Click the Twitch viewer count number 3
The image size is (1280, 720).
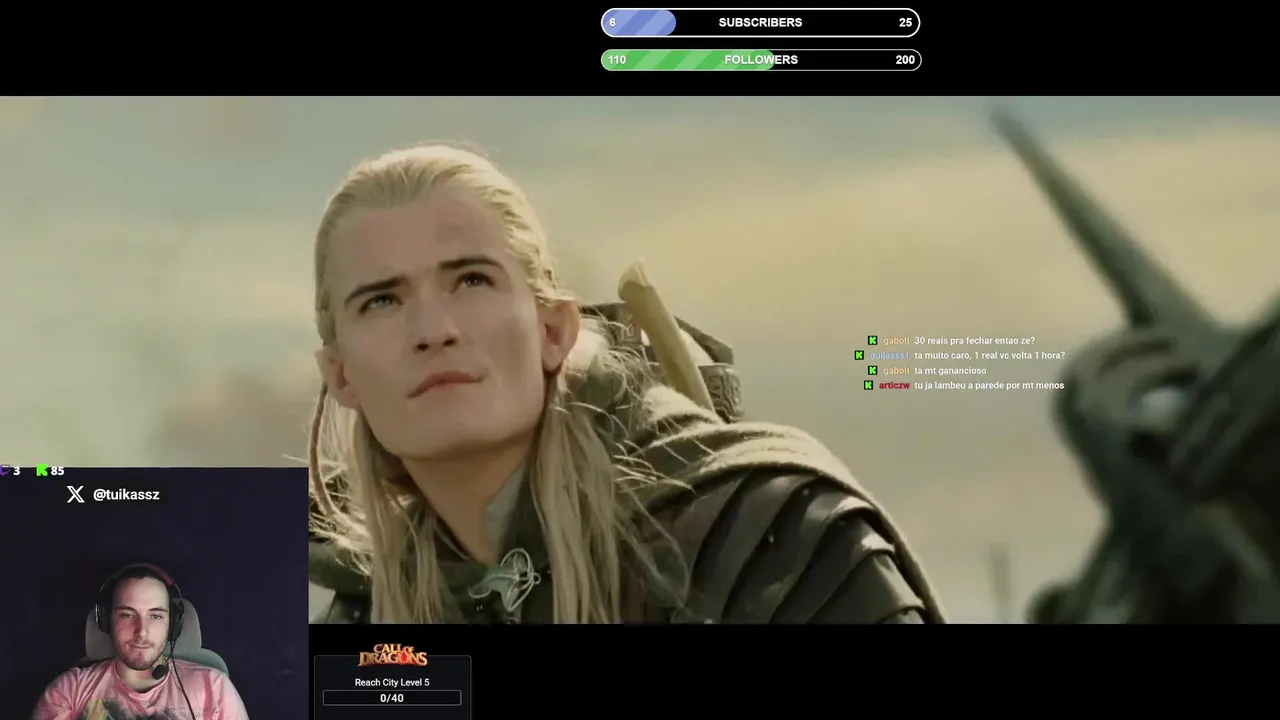coord(17,470)
